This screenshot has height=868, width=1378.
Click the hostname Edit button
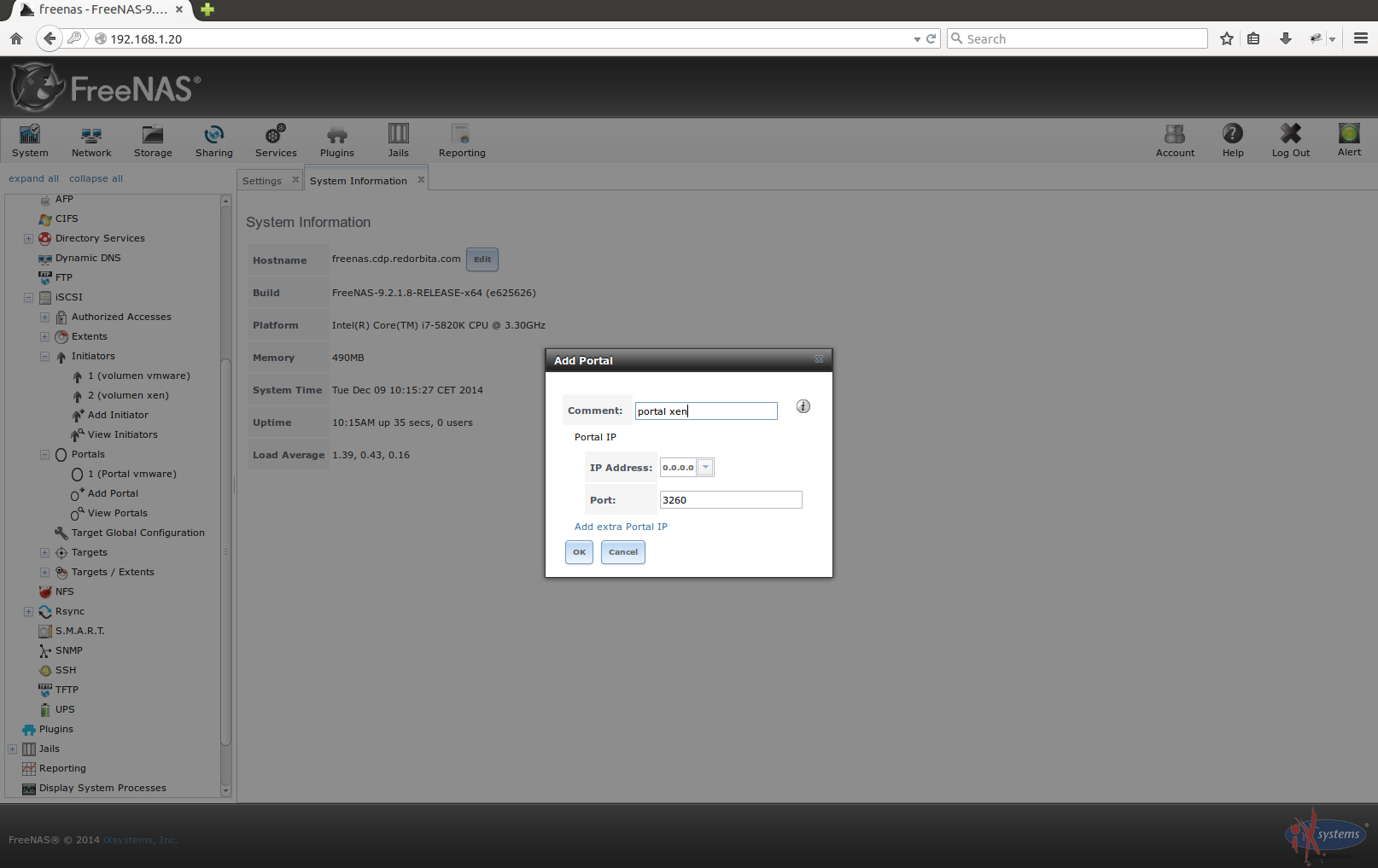click(482, 259)
